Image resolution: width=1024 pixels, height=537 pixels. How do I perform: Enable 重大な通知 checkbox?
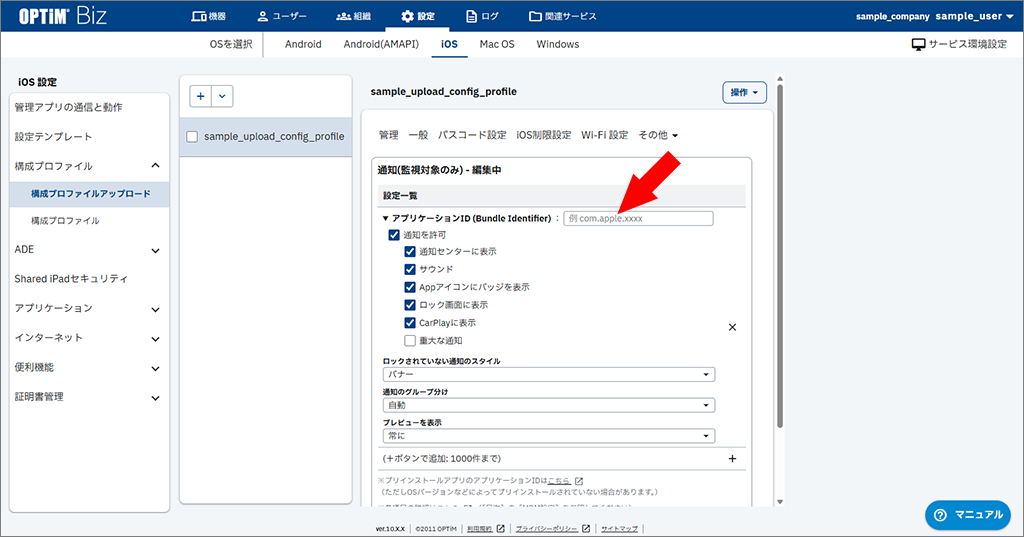pos(410,340)
